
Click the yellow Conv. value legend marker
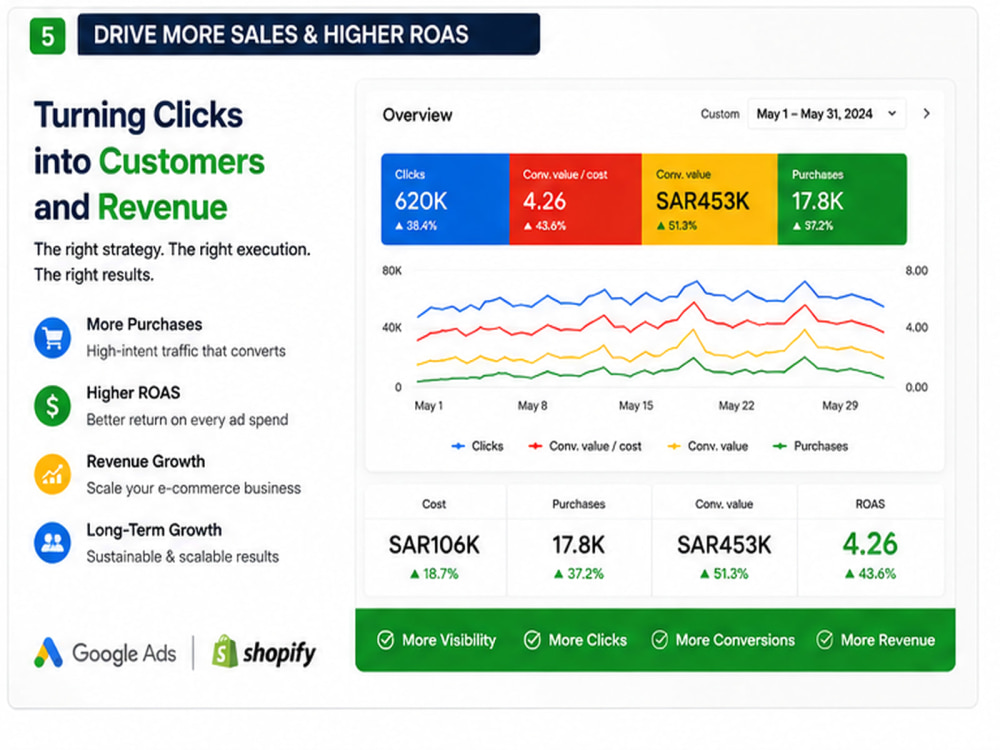[x=673, y=446]
